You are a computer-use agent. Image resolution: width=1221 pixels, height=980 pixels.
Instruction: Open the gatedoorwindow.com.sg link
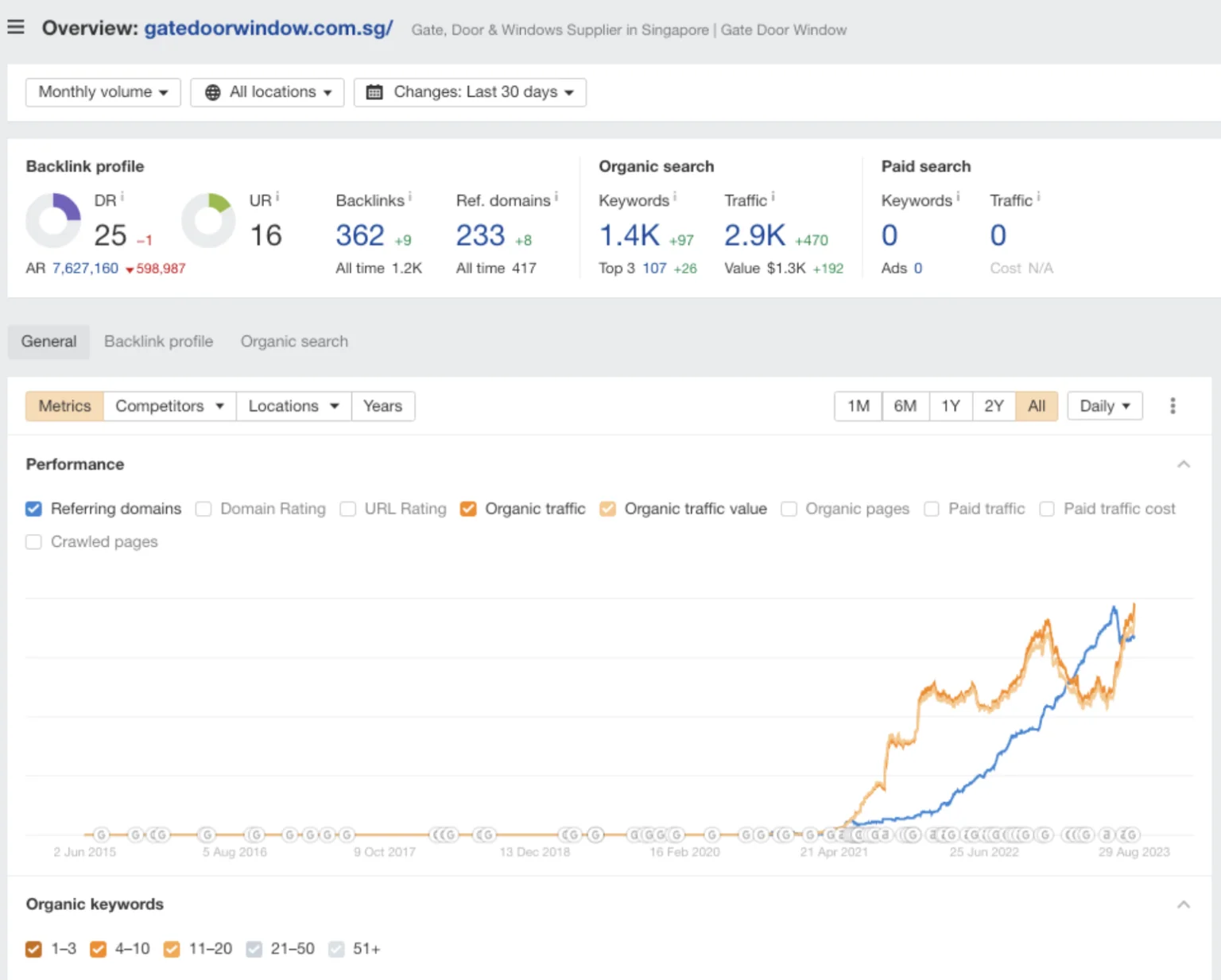pos(268,29)
